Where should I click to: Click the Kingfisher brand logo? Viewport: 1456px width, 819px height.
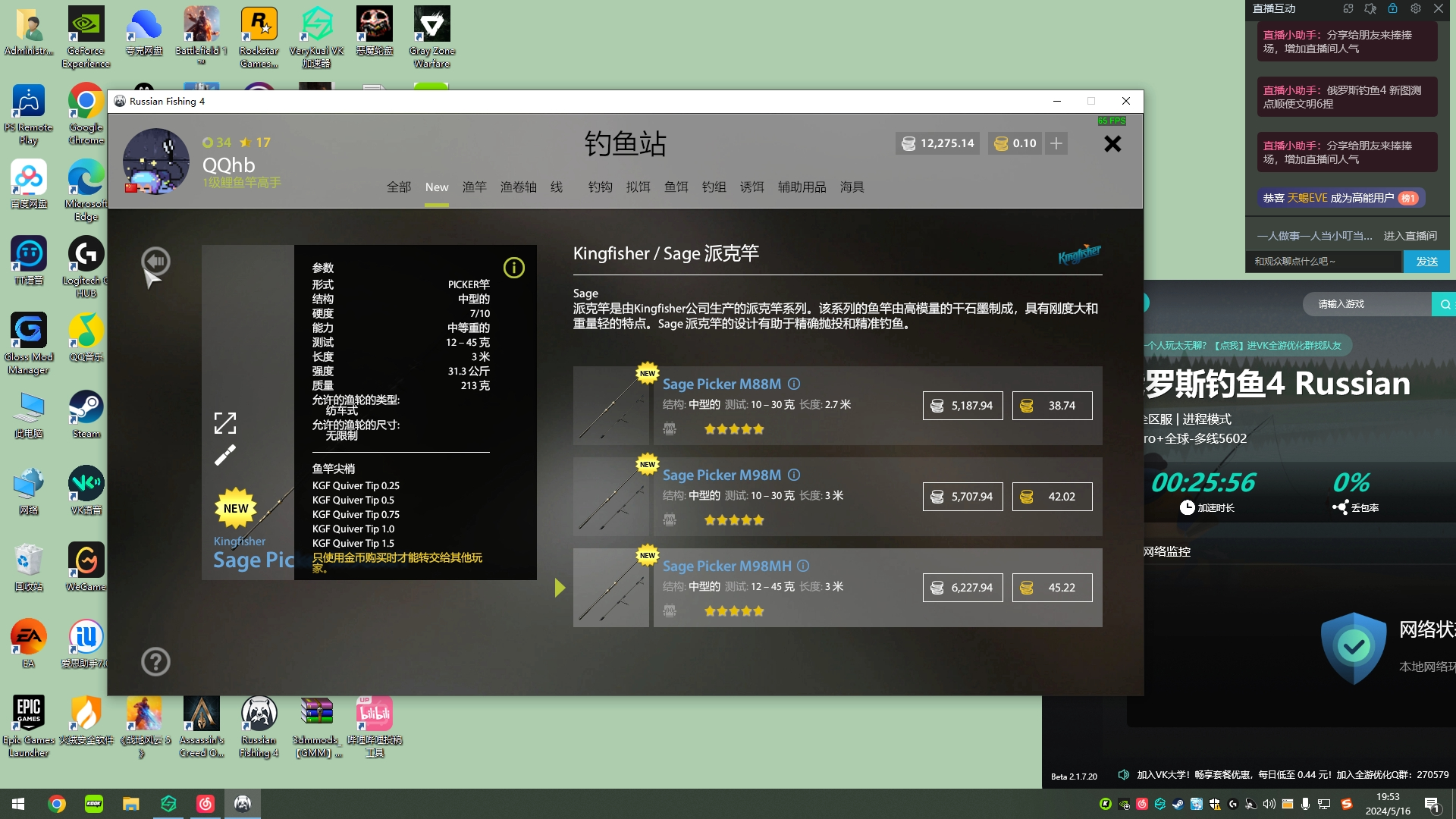tap(1080, 254)
